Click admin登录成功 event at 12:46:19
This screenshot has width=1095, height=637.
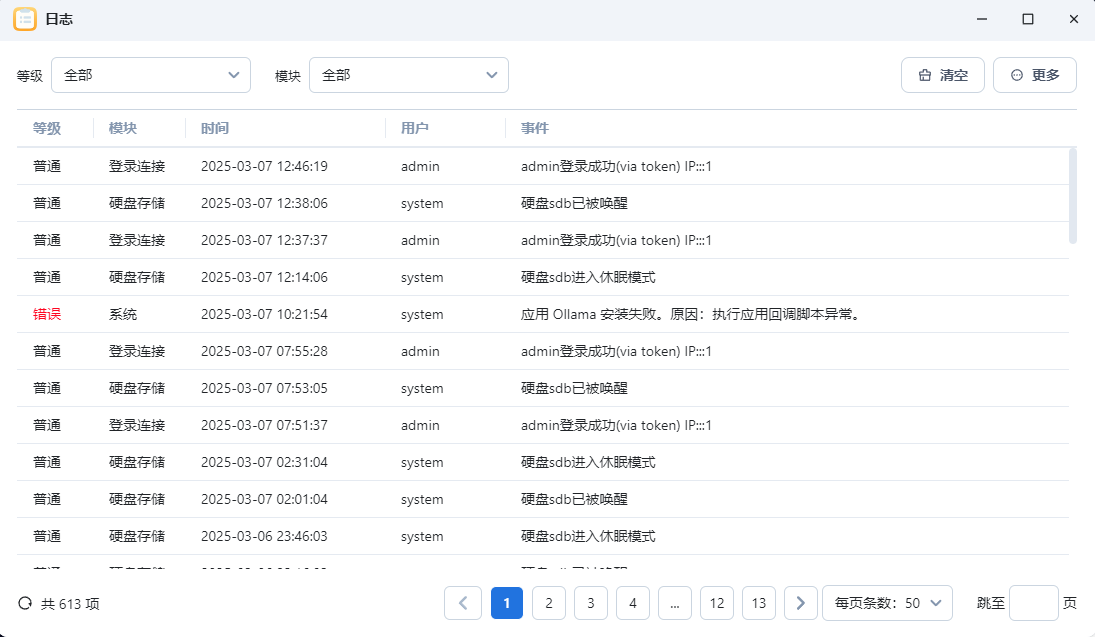(616, 166)
